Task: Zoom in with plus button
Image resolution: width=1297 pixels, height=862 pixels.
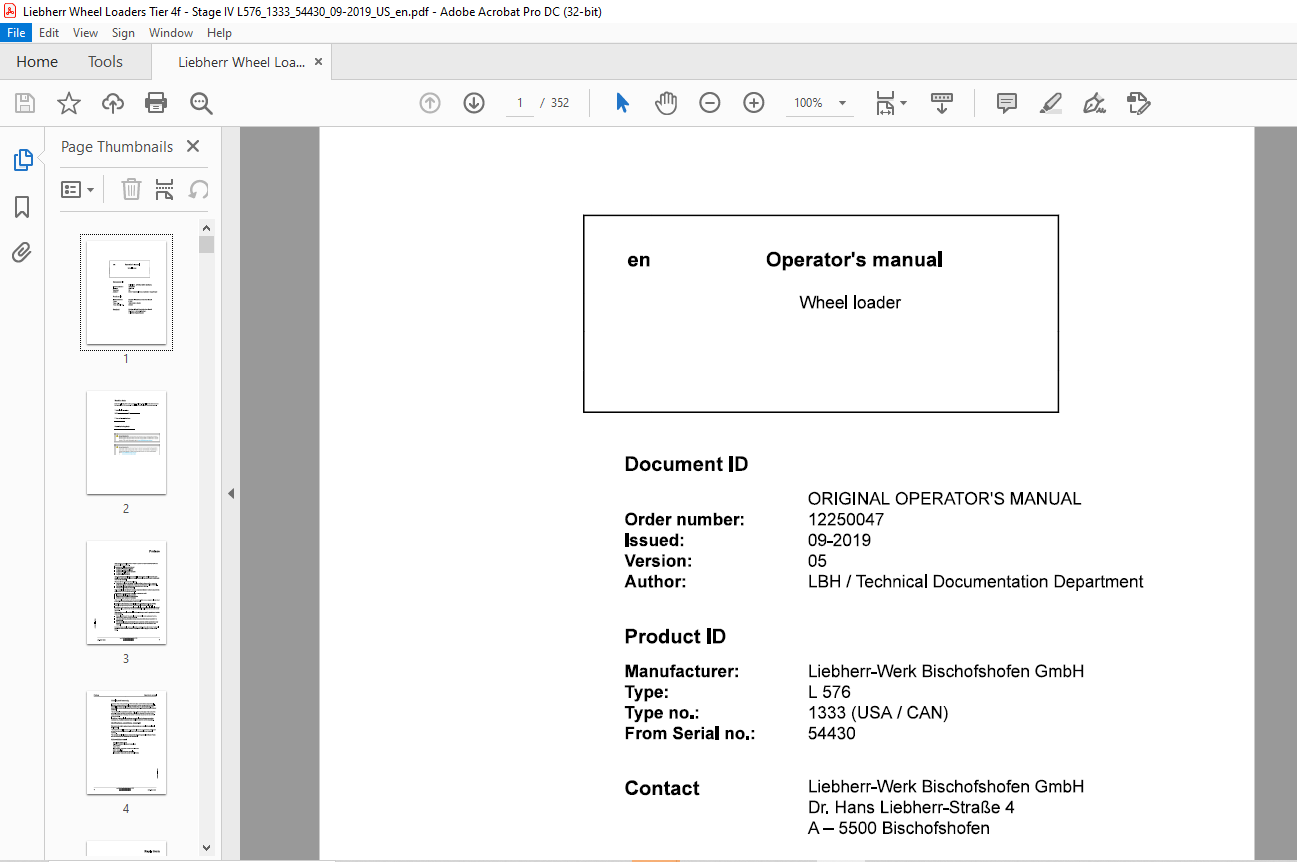Action: coord(754,103)
